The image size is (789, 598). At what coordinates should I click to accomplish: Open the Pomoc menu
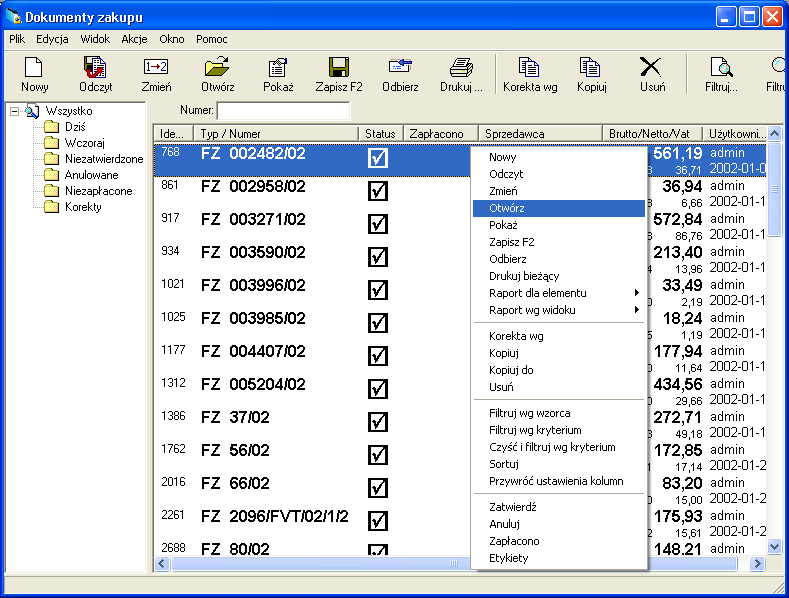coord(212,39)
